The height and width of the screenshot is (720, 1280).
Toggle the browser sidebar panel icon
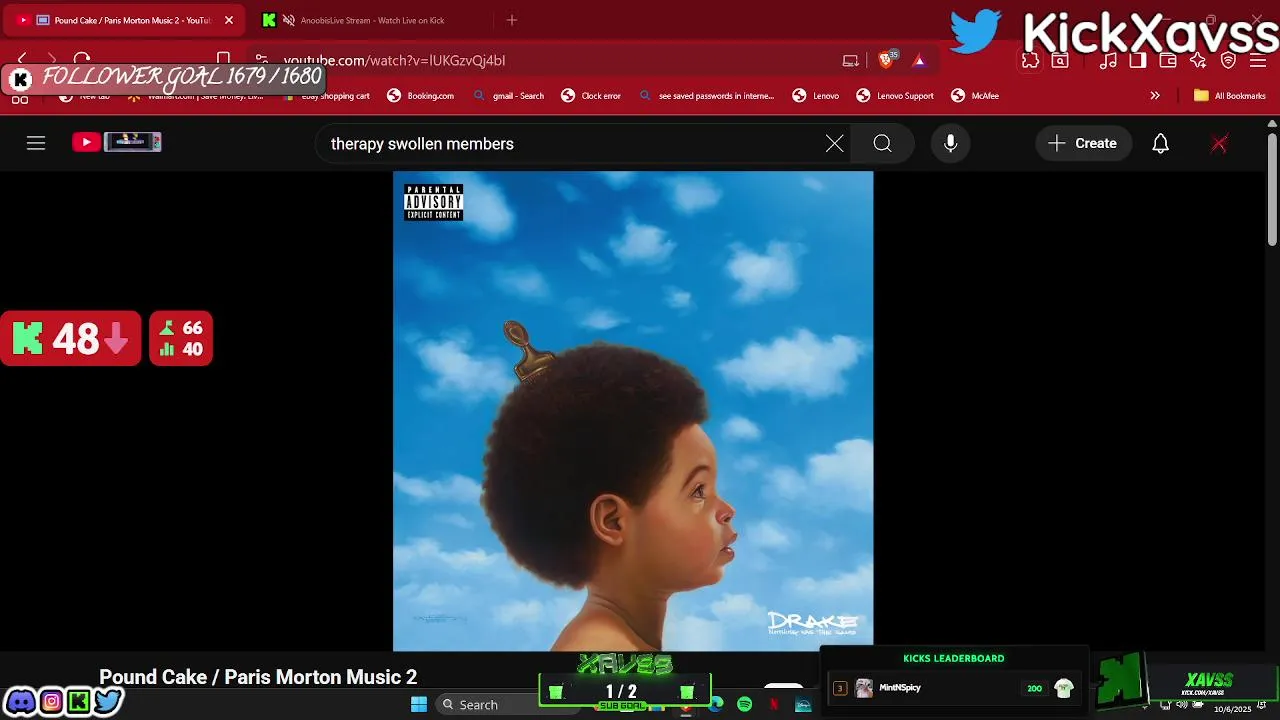[x=1138, y=60]
